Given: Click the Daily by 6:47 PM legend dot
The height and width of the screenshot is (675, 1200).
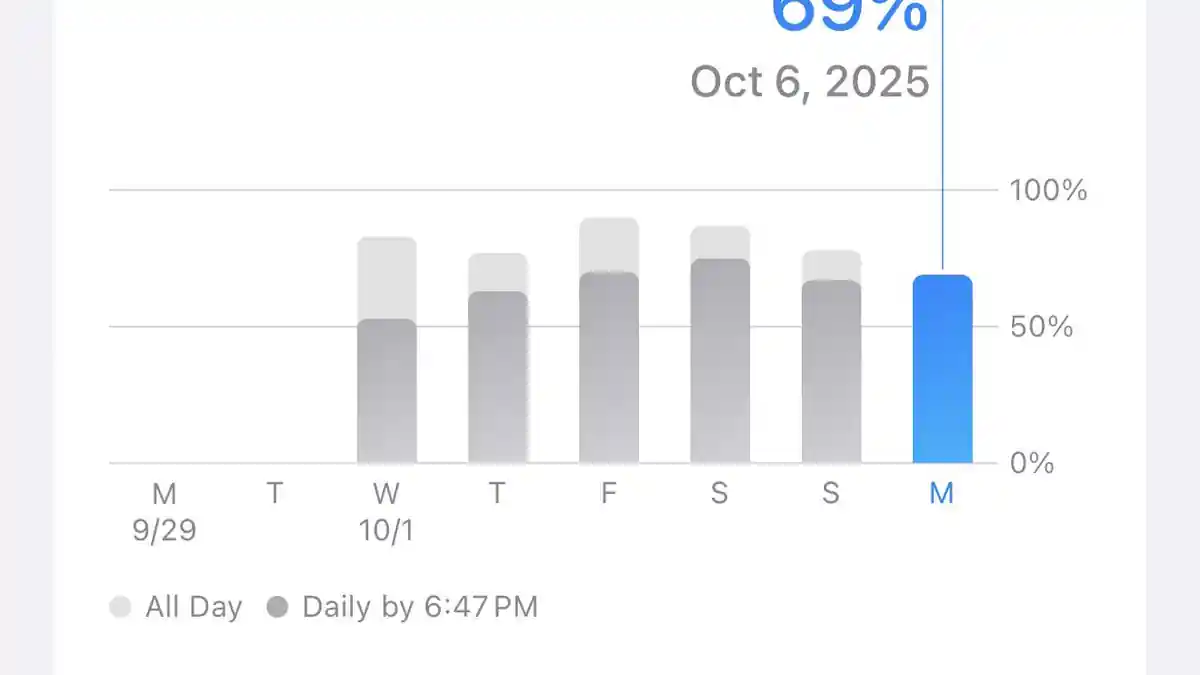Looking at the screenshot, I should click(x=278, y=607).
